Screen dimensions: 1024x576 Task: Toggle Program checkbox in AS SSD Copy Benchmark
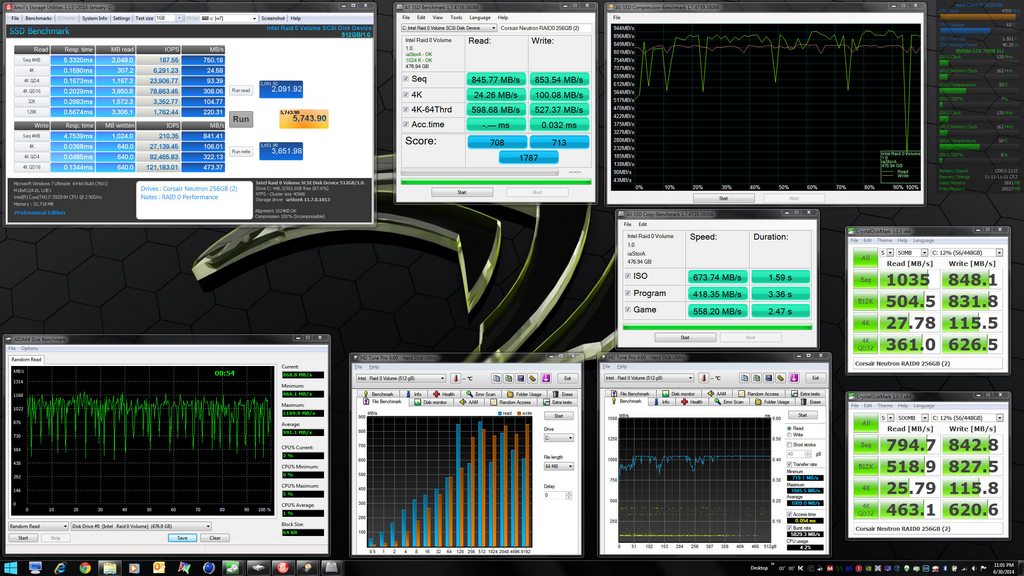point(628,293)
